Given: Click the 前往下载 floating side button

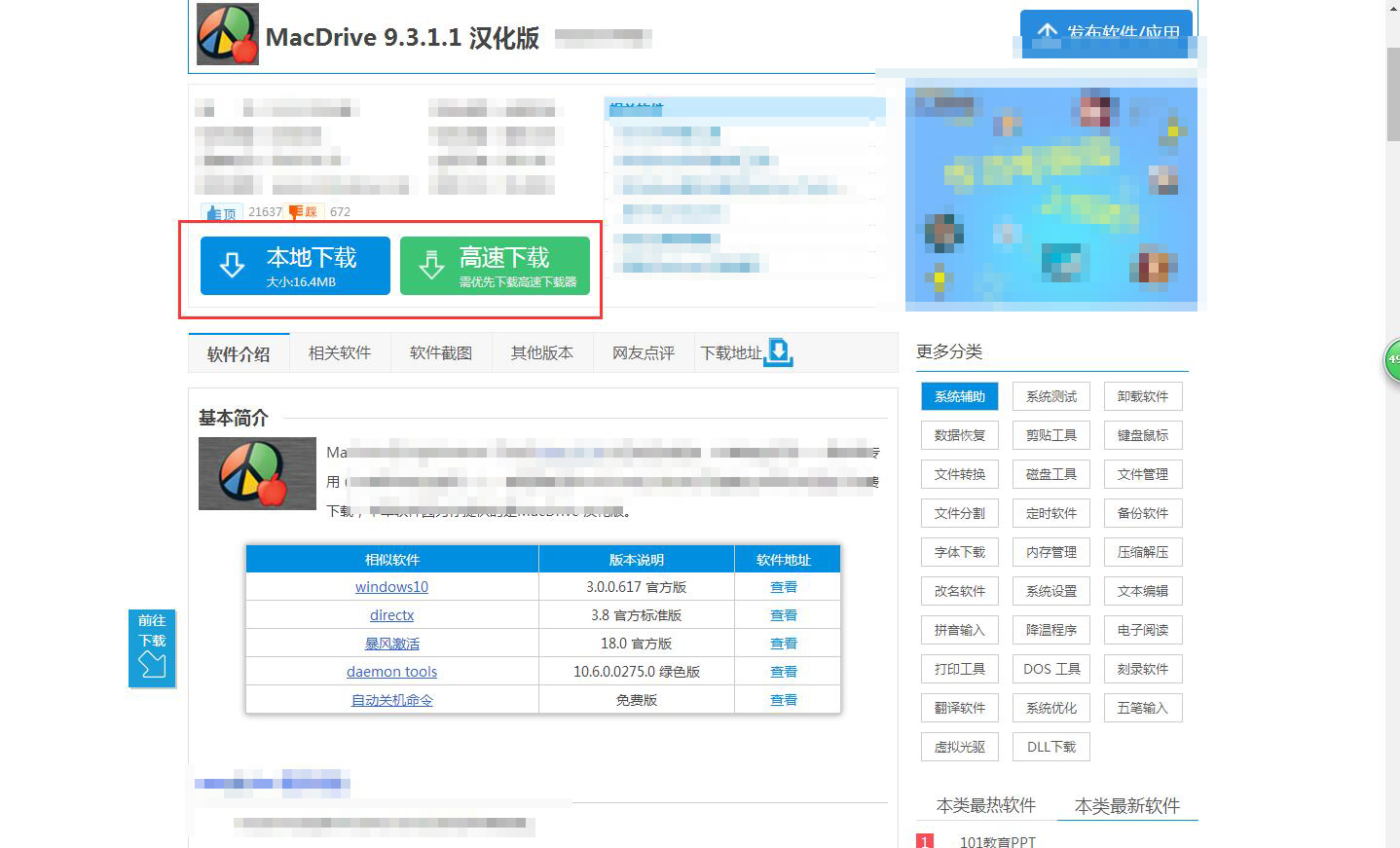Looking at the screenshot, I should pyautogui.click(x=152, y=648).
